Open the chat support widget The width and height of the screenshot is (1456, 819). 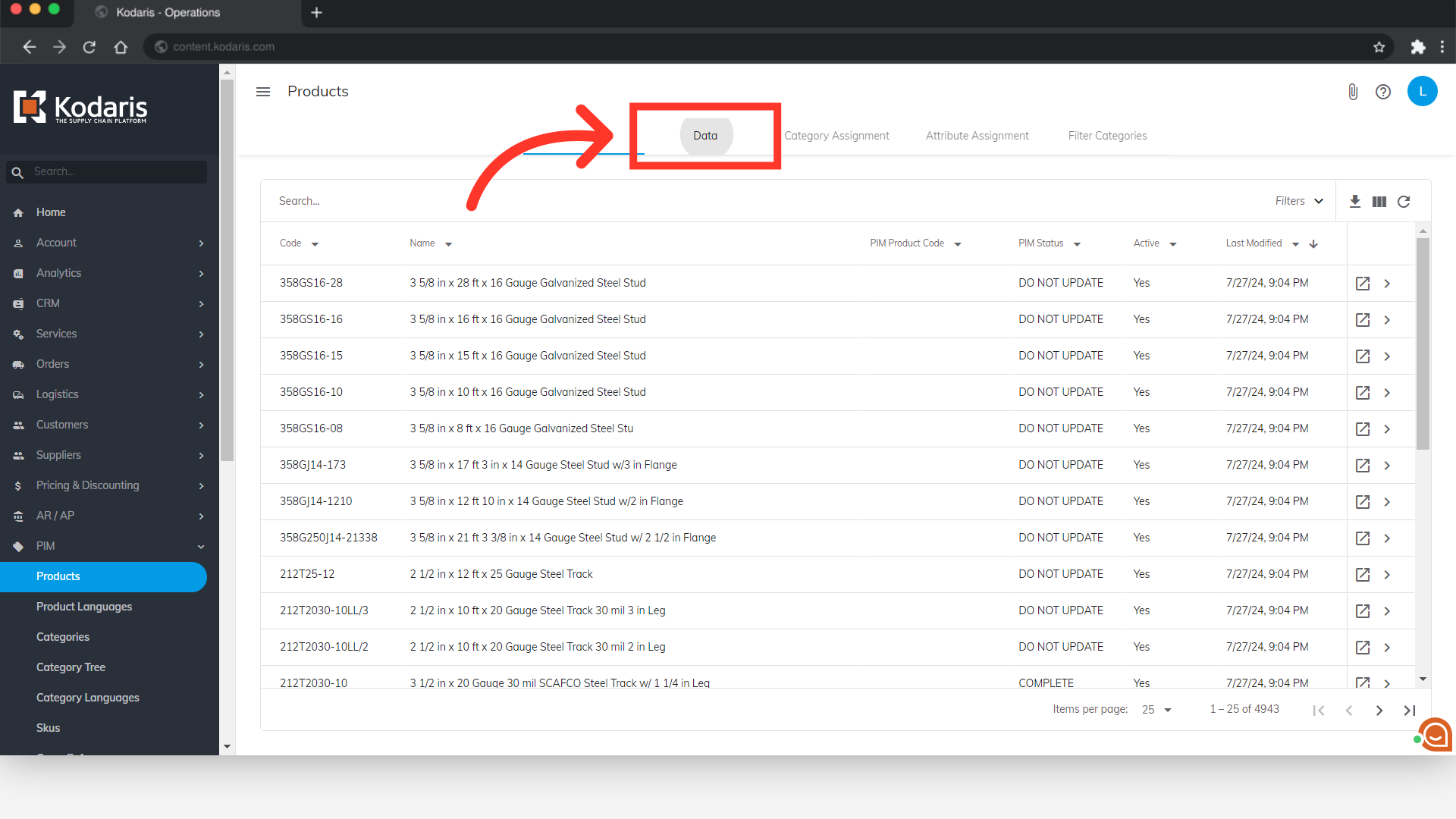coord(1435,734)
